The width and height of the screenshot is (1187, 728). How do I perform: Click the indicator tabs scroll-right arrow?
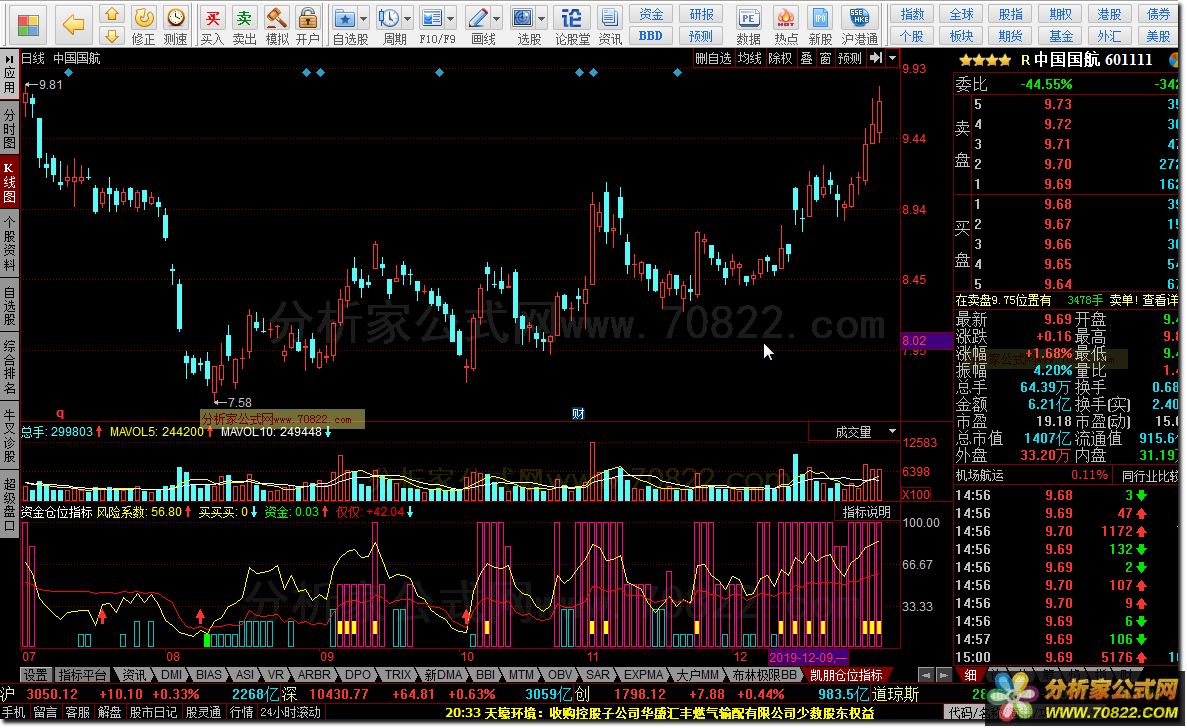pyautogui.click(x=943, y=674)
